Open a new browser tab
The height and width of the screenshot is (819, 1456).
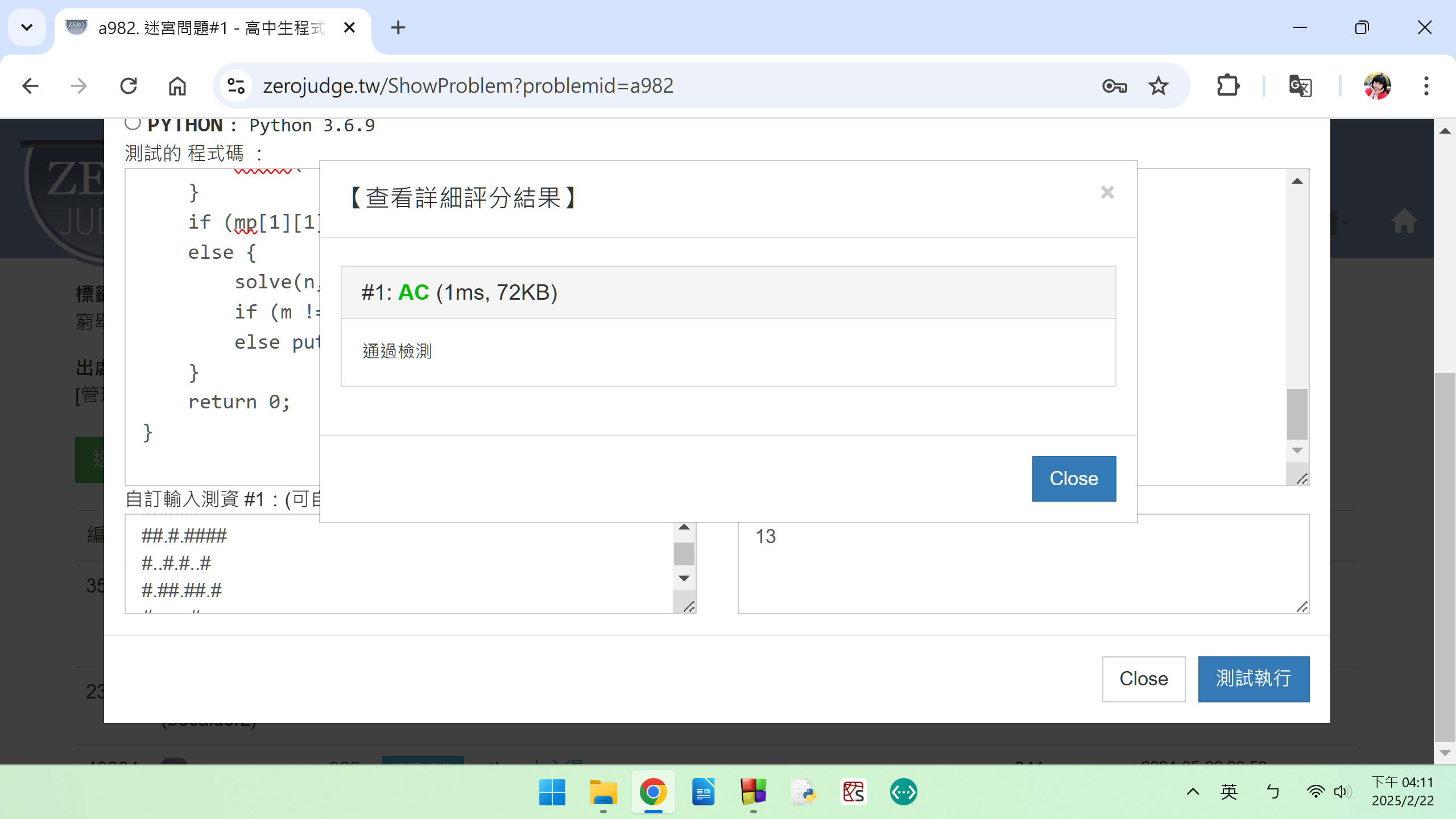tap(398, 27)
